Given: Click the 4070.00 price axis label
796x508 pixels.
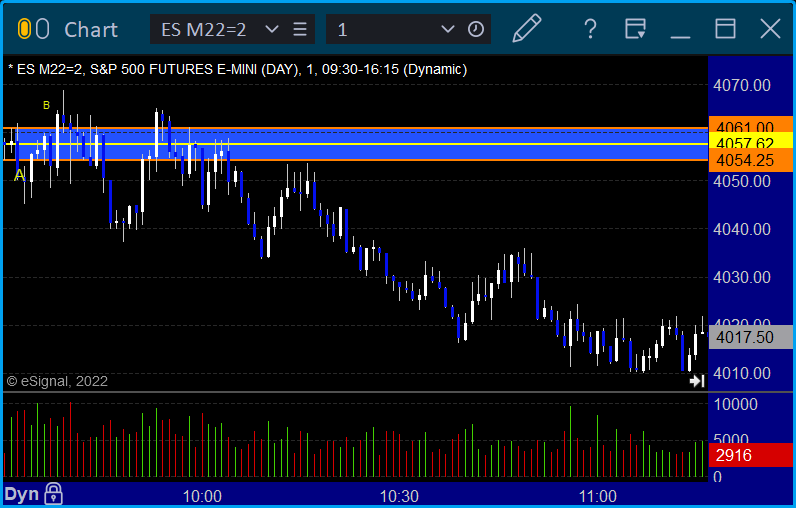Looking at the screenshot, I should tap(742, 85).
